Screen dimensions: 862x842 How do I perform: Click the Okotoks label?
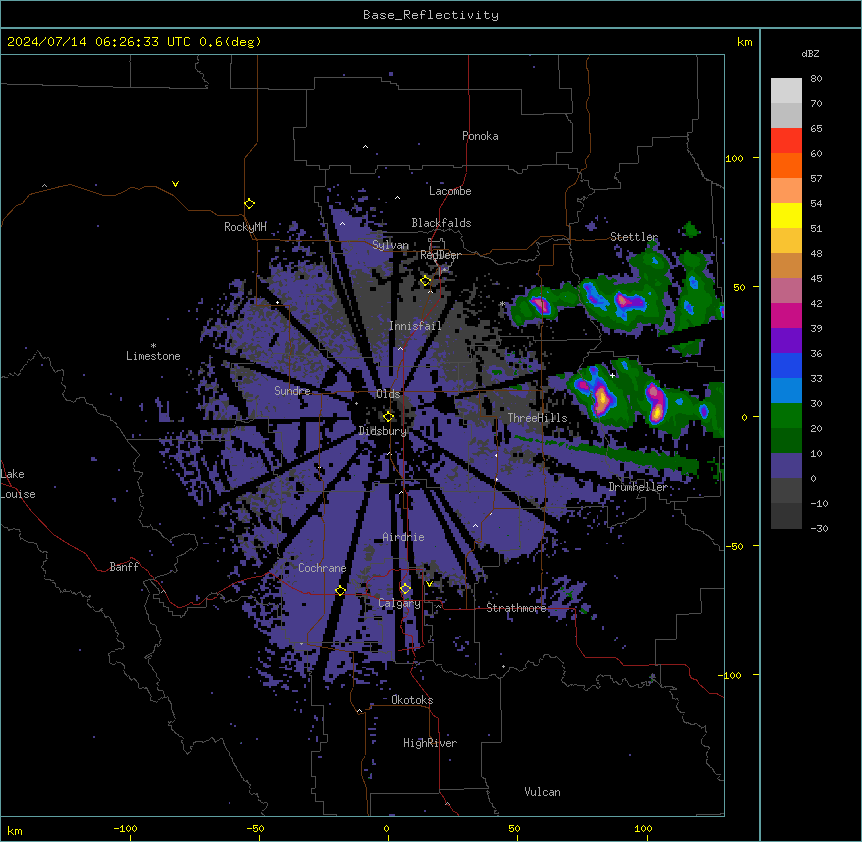[x=412, y=700]
